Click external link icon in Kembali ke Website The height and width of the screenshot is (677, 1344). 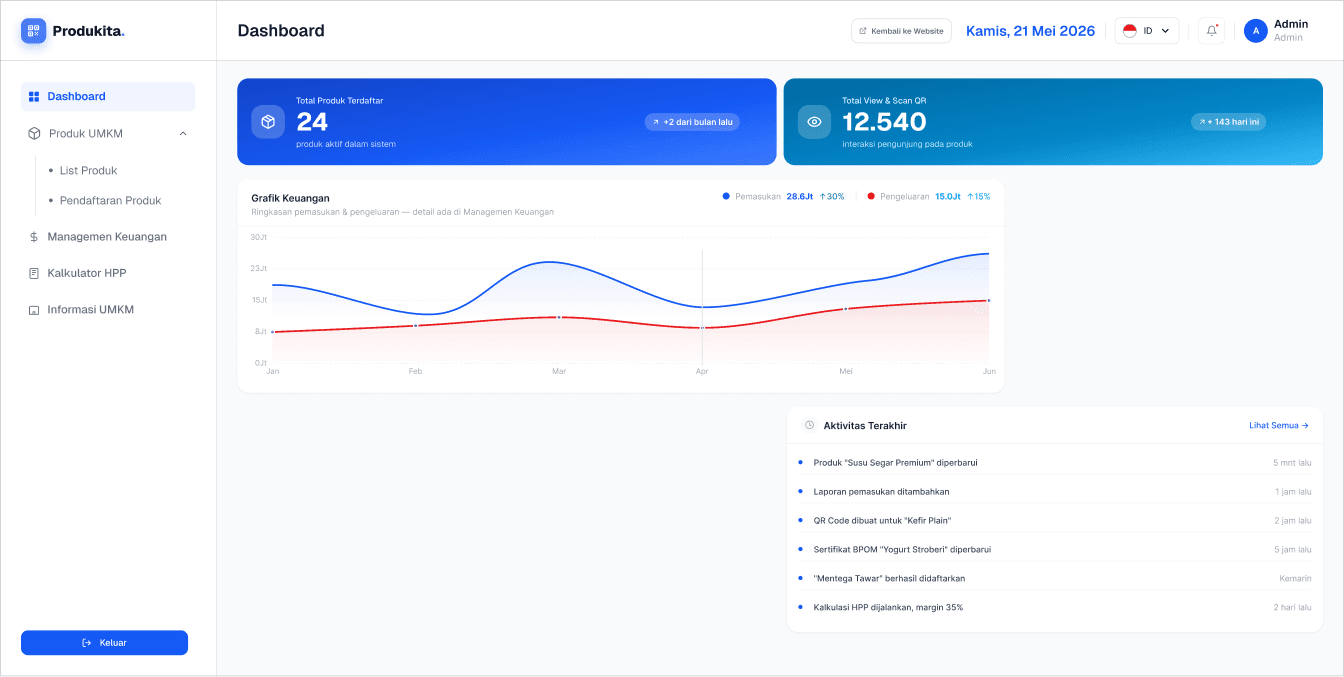(x=864, y=31)
